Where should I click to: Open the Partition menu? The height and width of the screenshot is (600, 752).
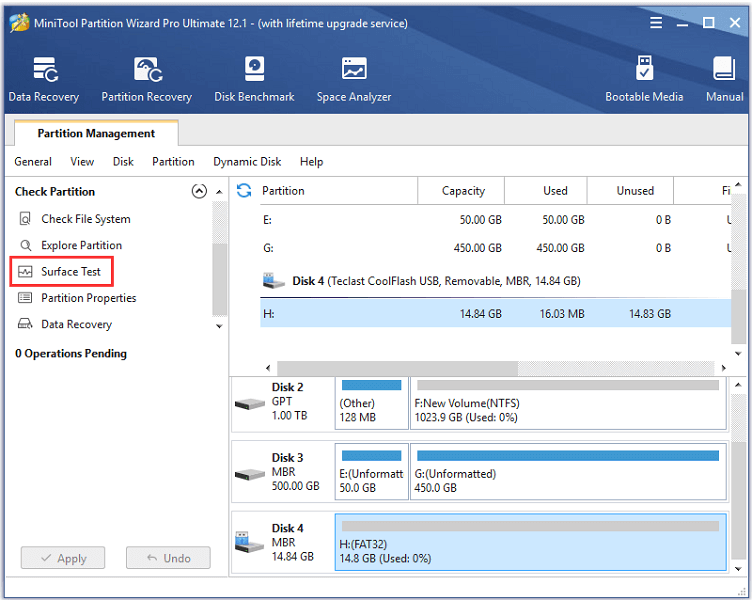(x=173, y=162)
